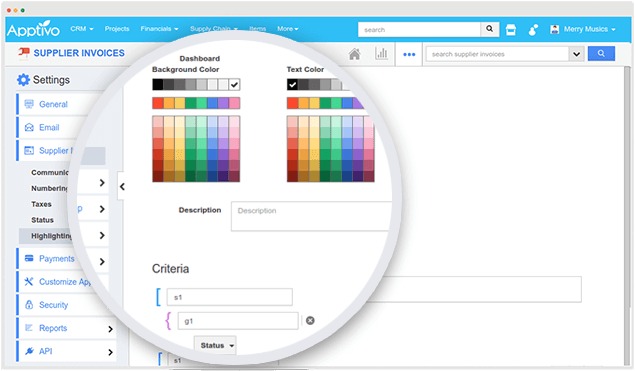This screenshot has height=371, width=635.
Task: Click the top search field
Action: click(x=419, y=29)
